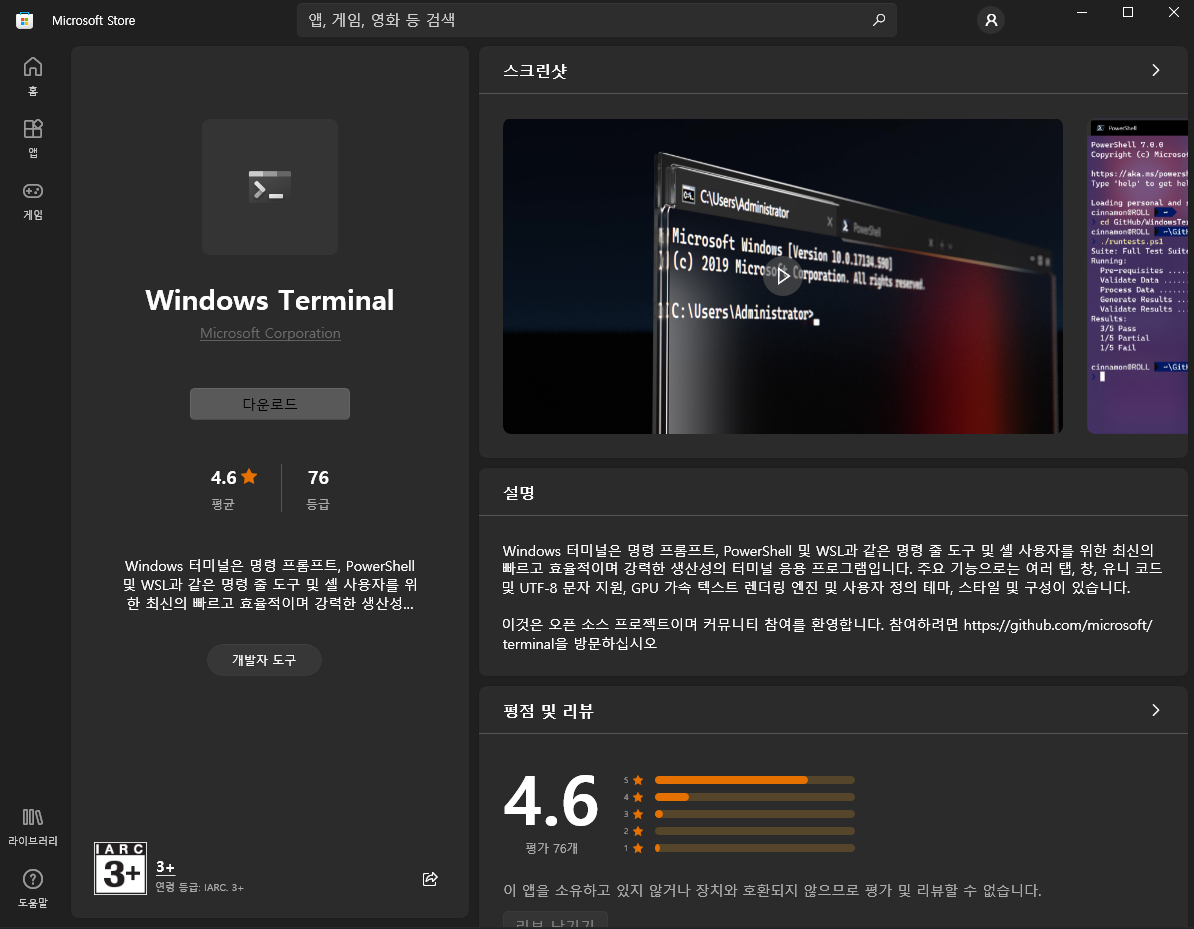Click the 1-star rating bar
This screenshot has height=929, width=1194.
tap(755, 848)
